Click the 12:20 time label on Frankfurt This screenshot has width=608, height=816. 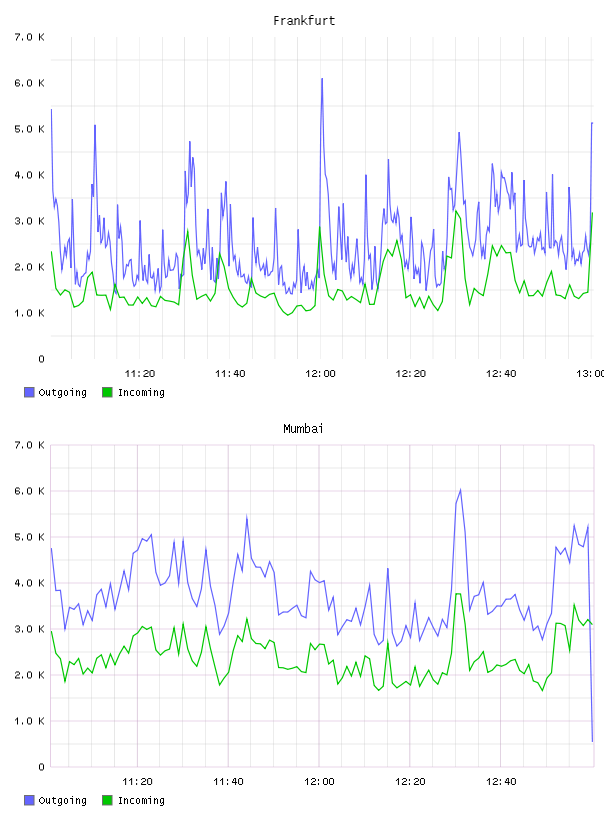[411, 373]
